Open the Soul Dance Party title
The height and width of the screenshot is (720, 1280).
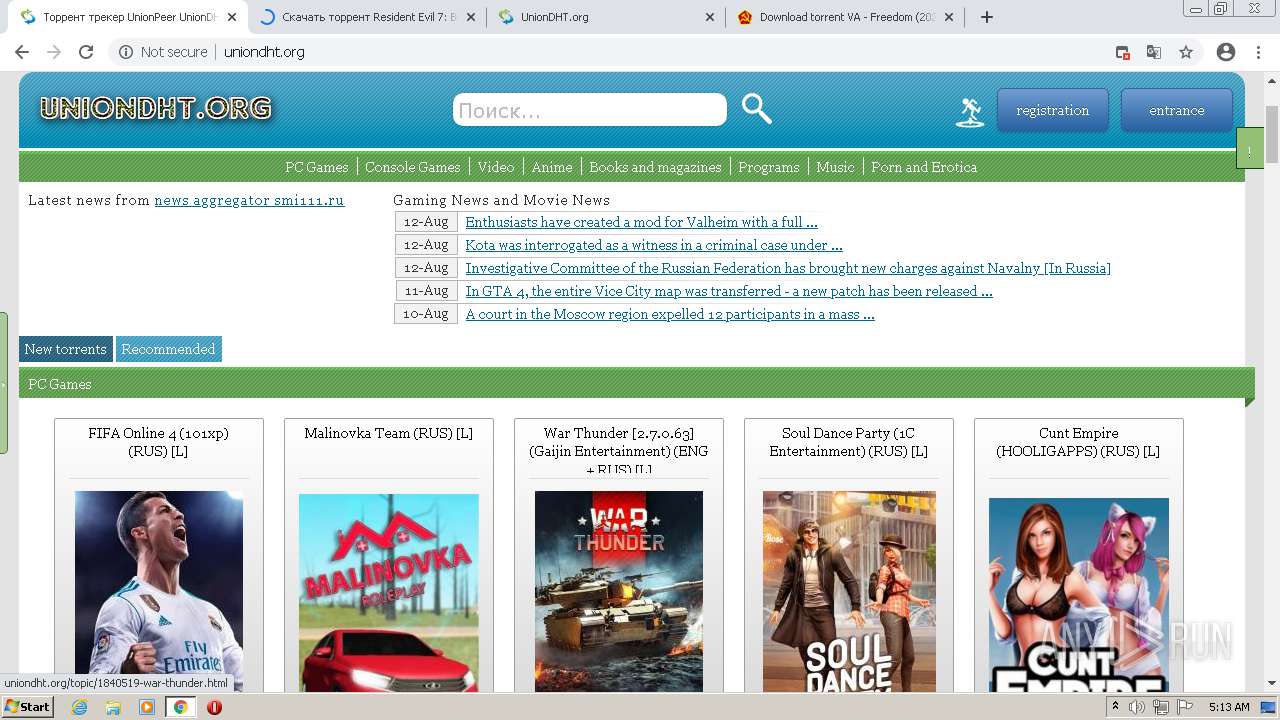tap(848, 442)
